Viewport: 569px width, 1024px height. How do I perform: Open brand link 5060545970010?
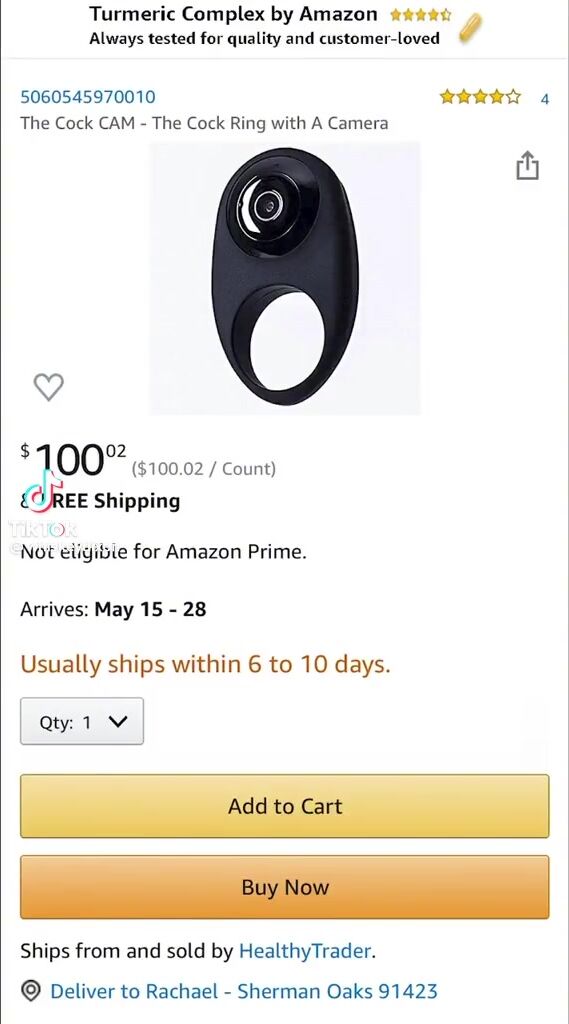[x=88, y=97]
